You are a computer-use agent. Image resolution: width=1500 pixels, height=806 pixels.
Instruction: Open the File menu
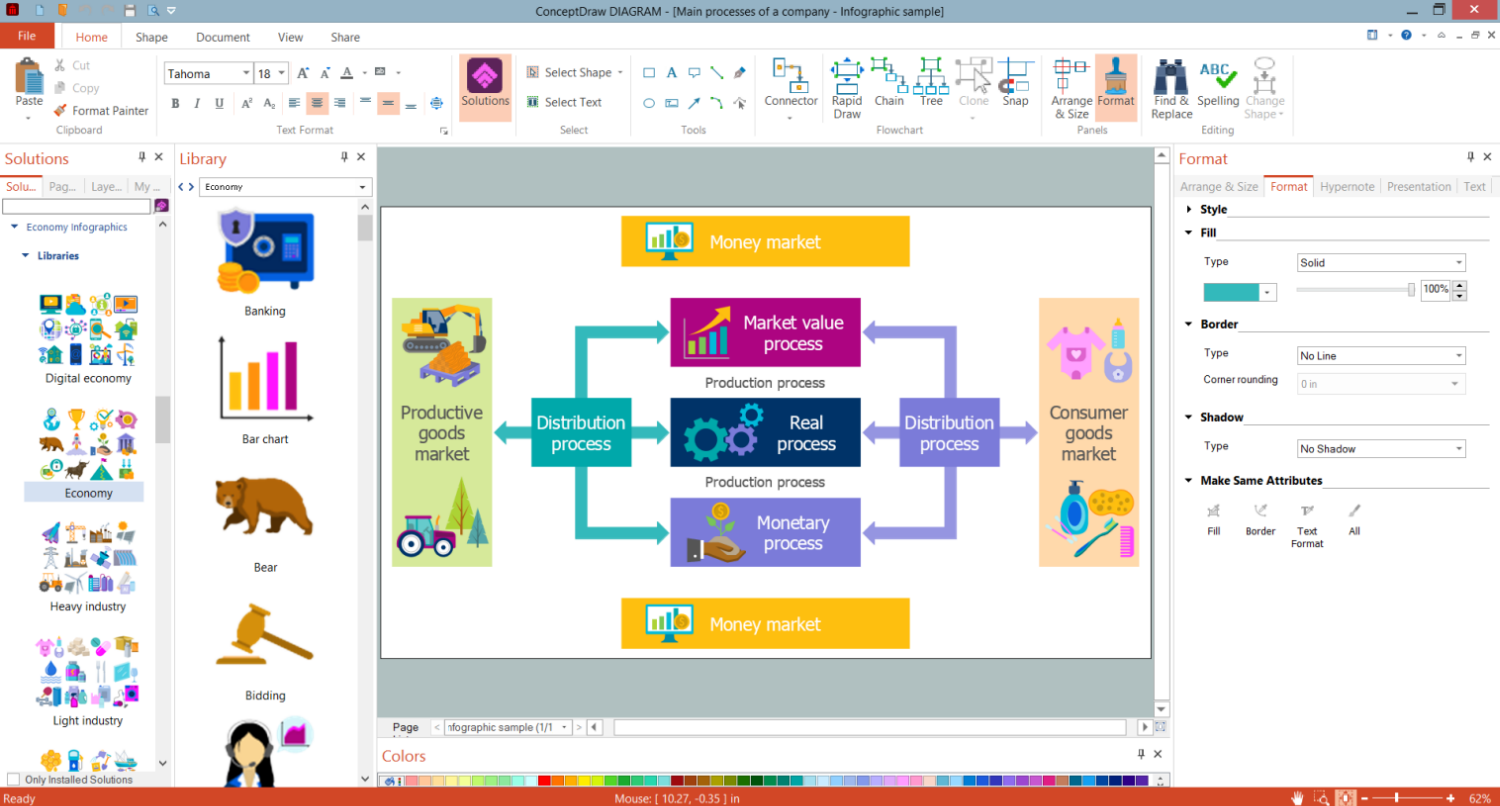[x=27, y=36]
